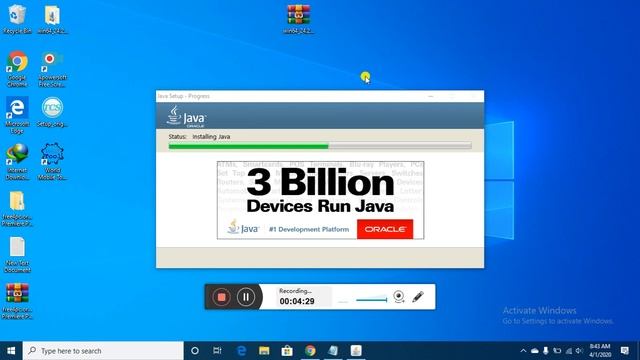Select the Setup desktop icon with TCS logo

coord(52,112)
